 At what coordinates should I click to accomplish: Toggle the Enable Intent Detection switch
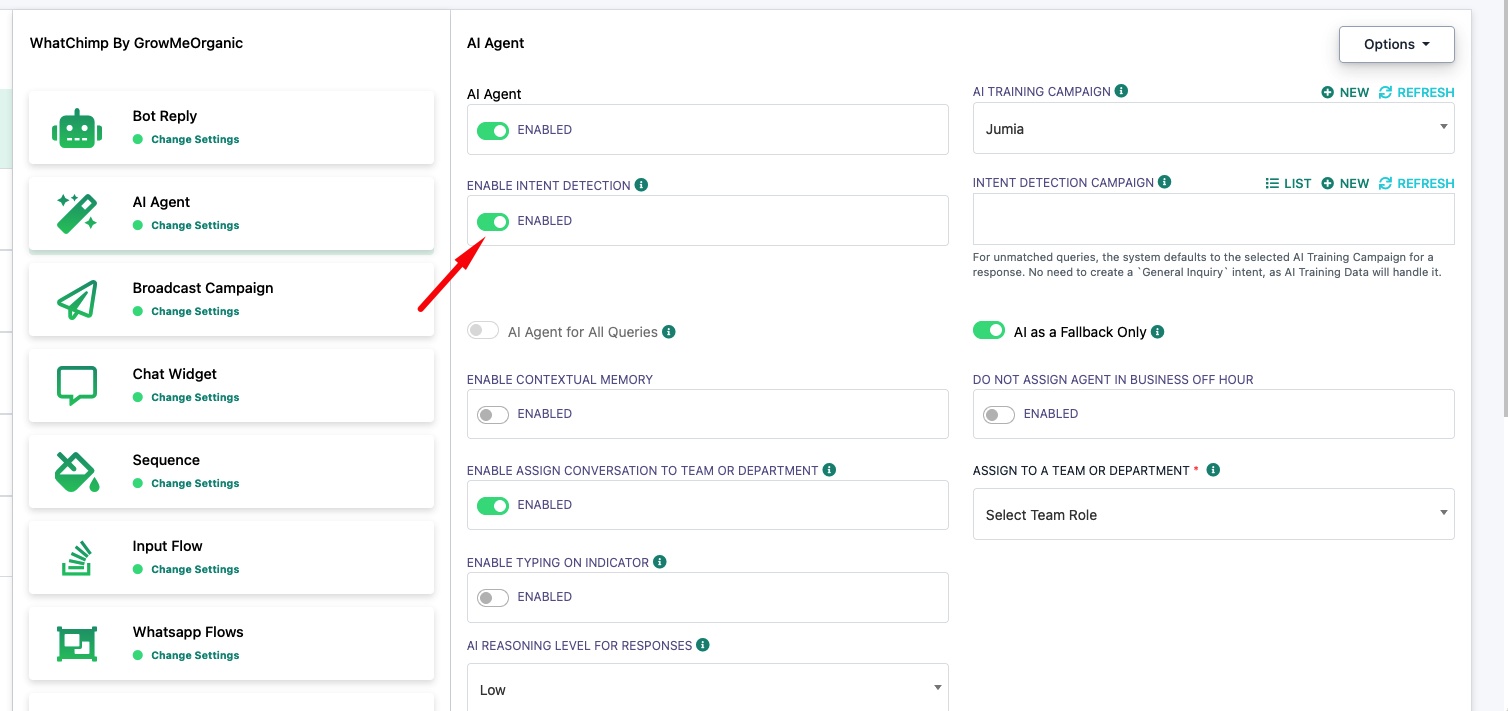point(493,221)
